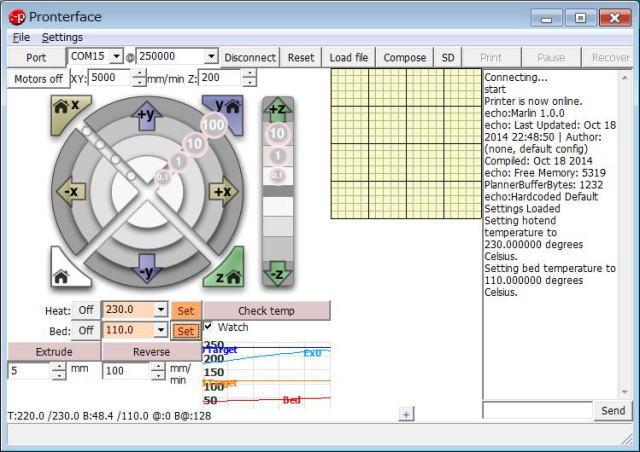Image resolution: width=640 pixels, height=452 pixels.
Task: Turn hotend Heat Off
Action: pos(86,310)
